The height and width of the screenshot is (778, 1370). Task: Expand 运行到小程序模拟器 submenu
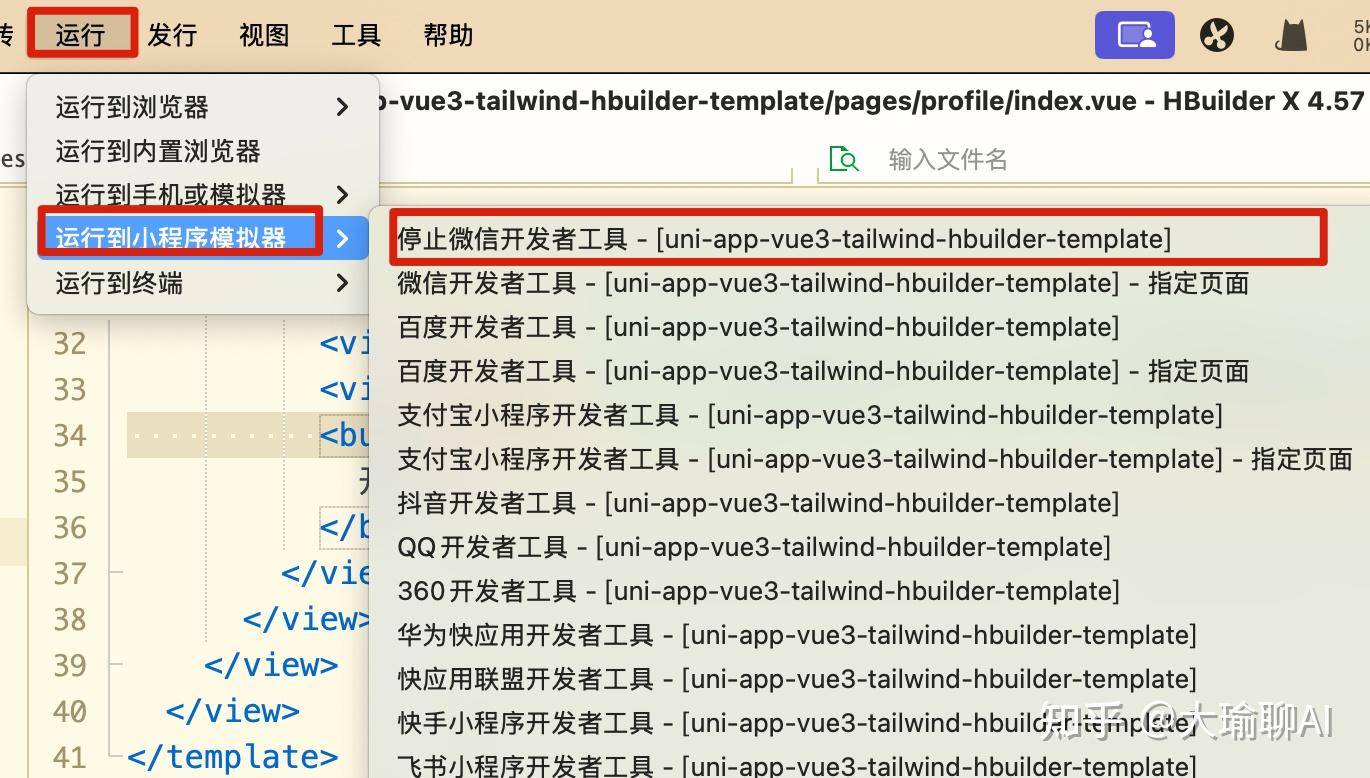point(203,238)
